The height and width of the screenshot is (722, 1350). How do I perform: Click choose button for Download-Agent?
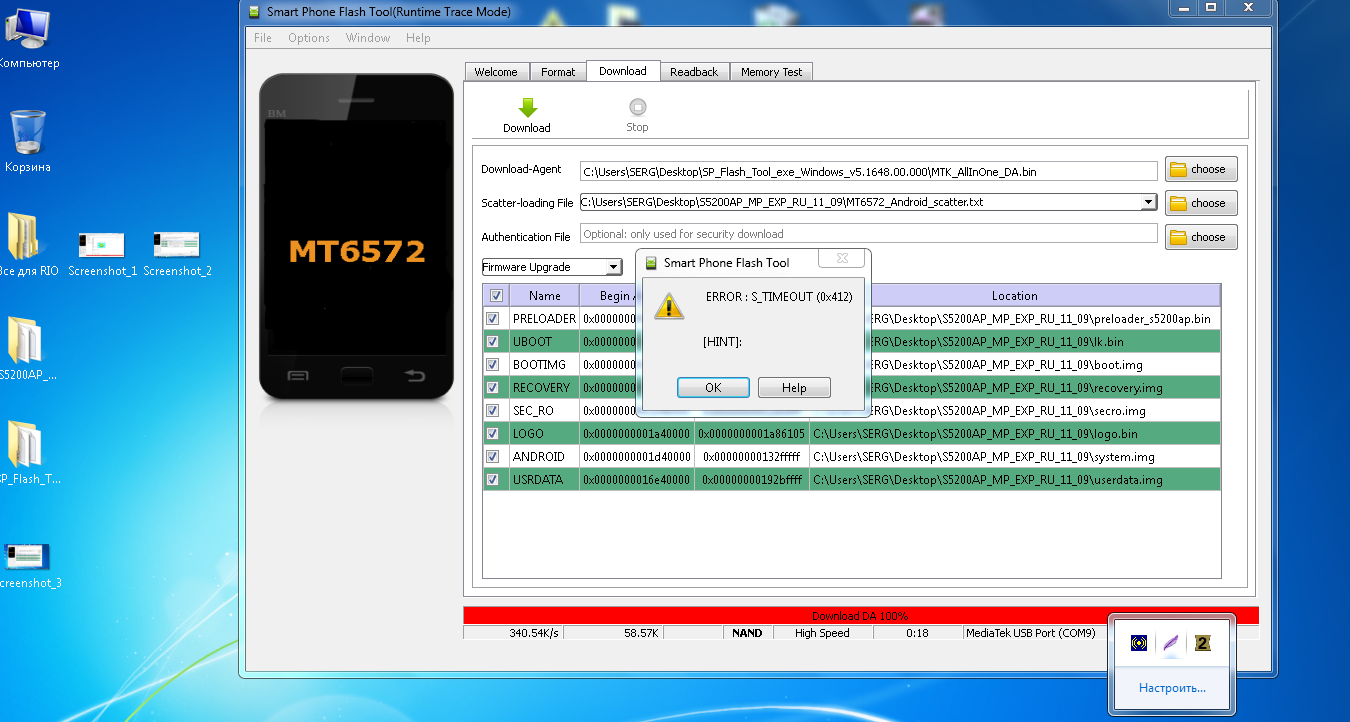[x=1200, y=169]
